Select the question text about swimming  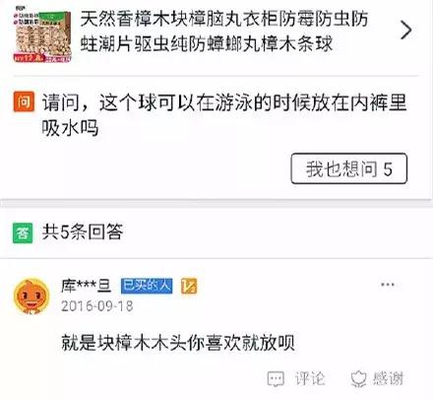[224, 115]
